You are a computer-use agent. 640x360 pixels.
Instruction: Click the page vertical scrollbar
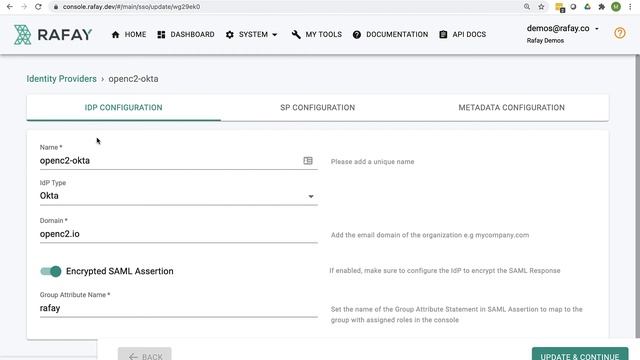638,196
